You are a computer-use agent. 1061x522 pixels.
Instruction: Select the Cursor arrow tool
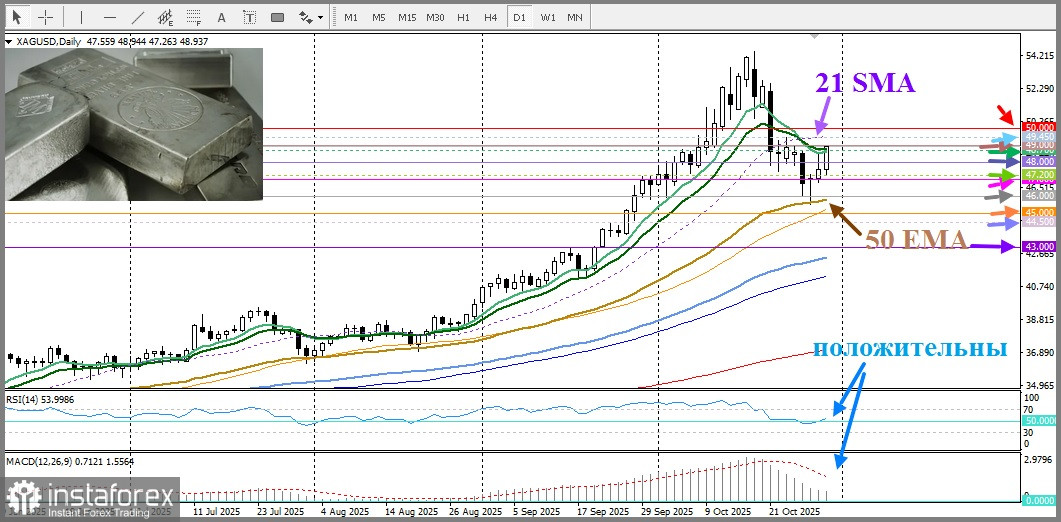pos(17,17)
